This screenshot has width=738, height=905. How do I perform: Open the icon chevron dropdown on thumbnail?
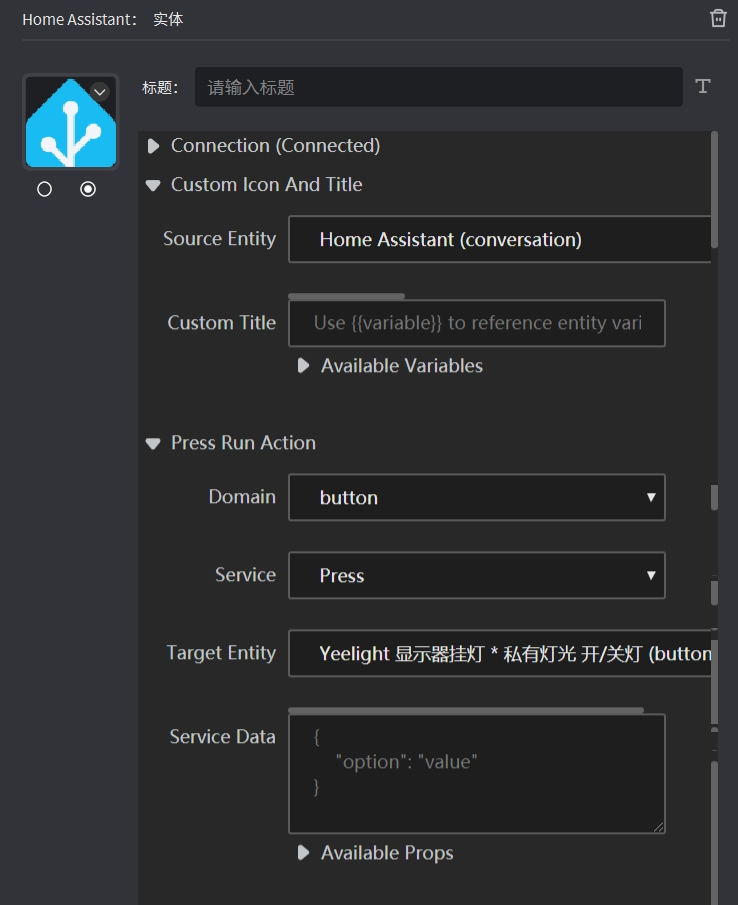(99, 92)
